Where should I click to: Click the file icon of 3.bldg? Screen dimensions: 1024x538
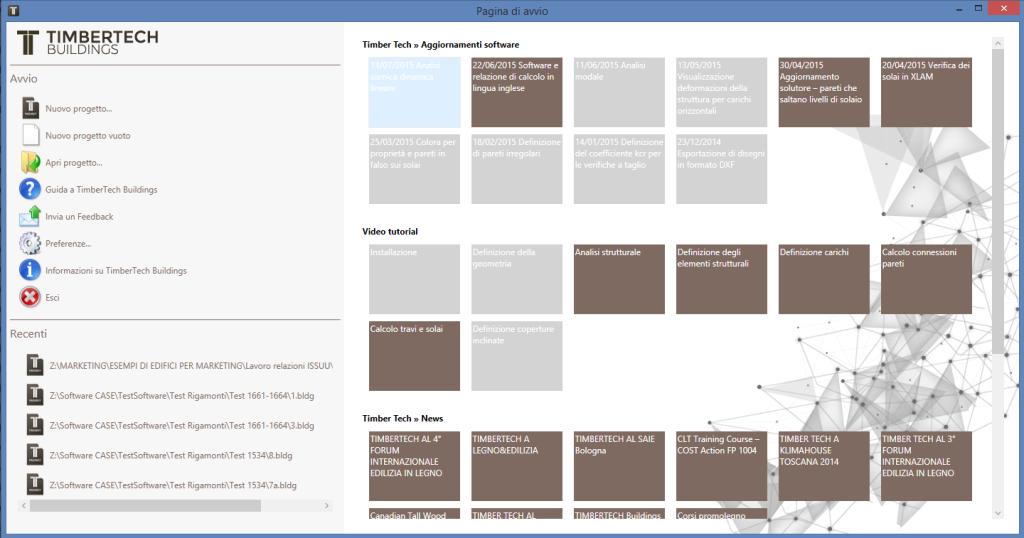(x=35, y=425)
